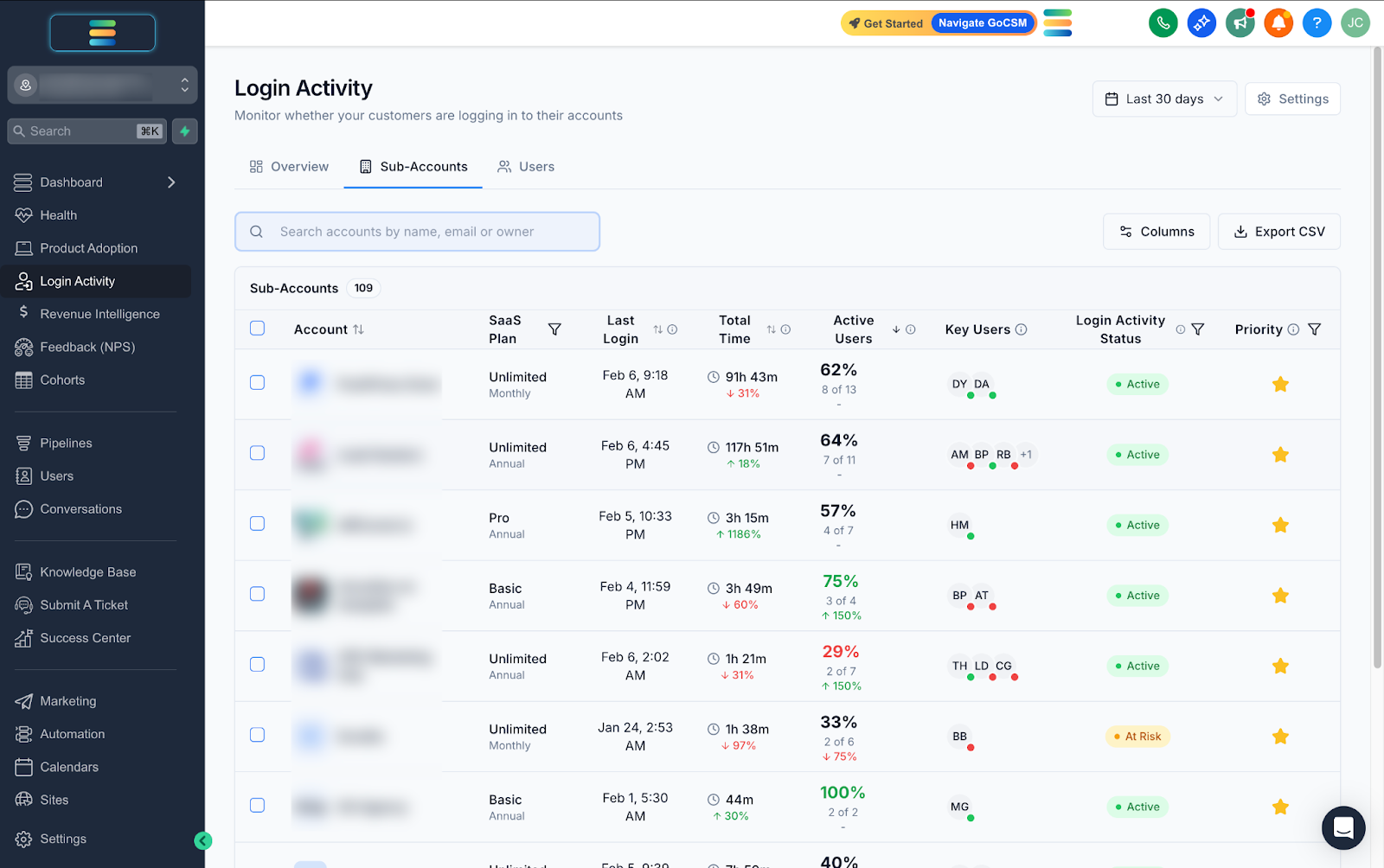Viewport: 1384px width, 868px height.
Task: Open the orange notifications bell
Action: [1278, 23]
